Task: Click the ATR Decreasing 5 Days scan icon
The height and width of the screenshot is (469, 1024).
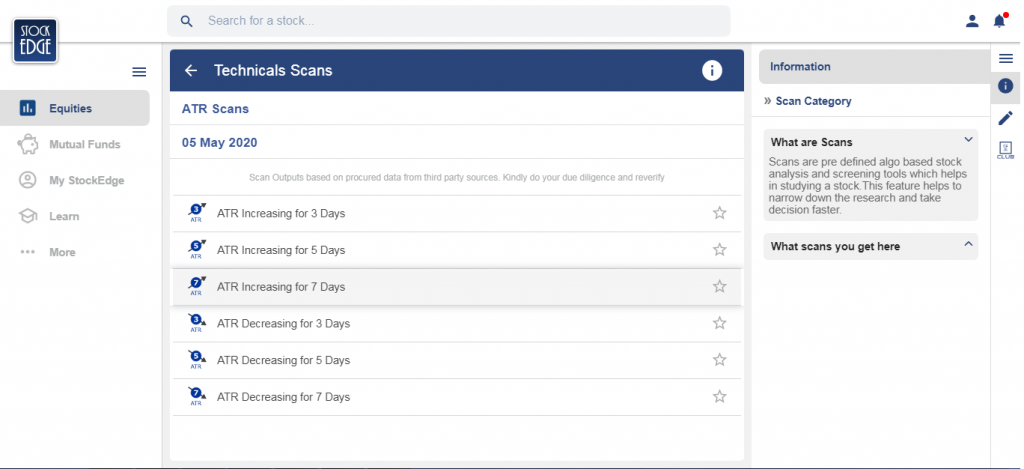Action: pyautogui.click(x=197, y=359)
